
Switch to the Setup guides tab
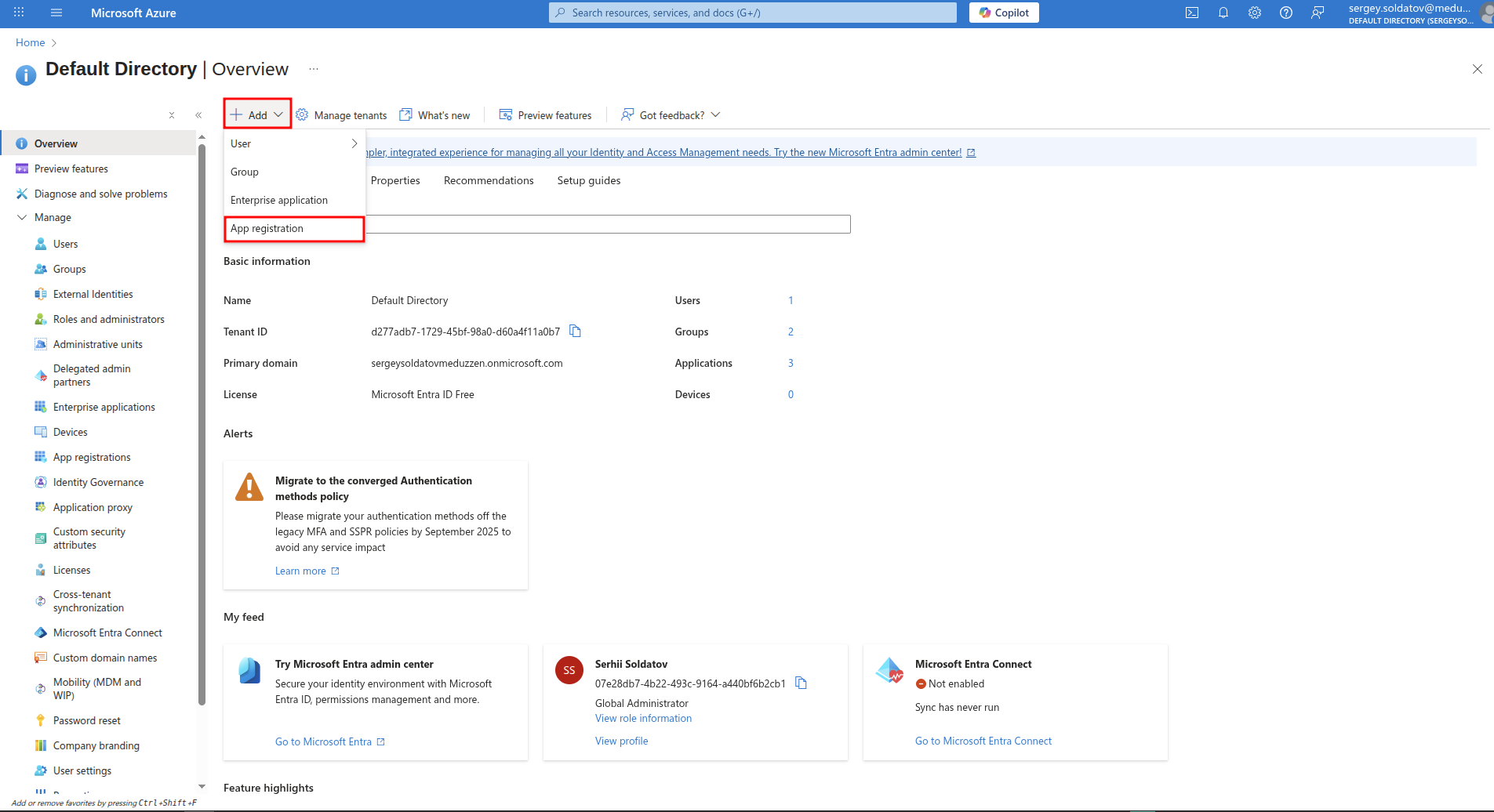pyautogui.click(x=589, y=180)
